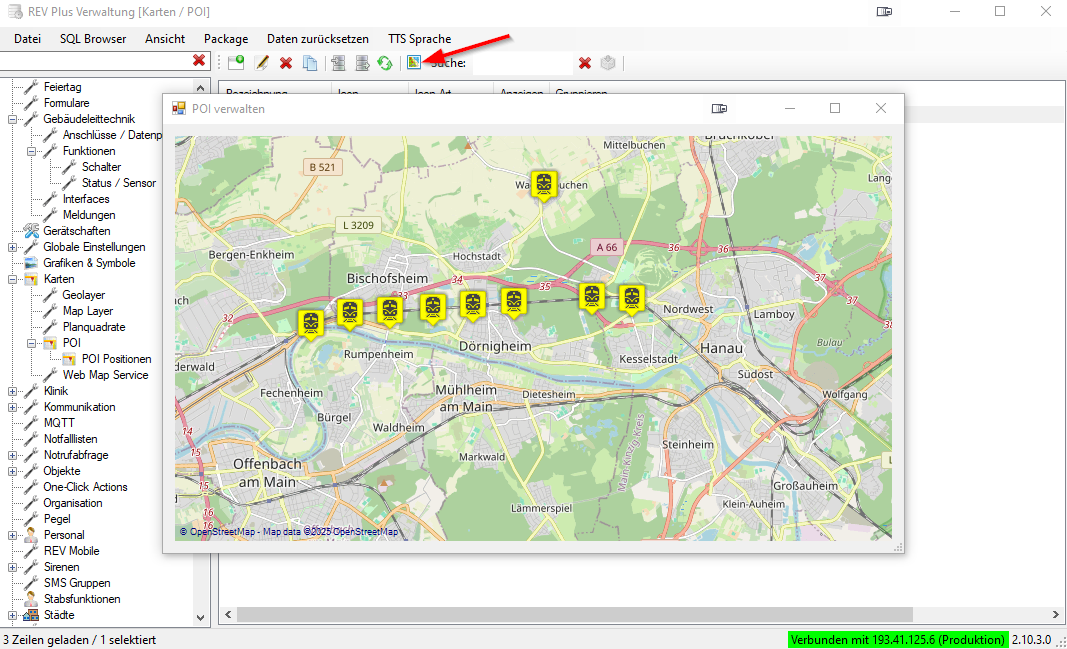
Task: Collapse the Karten tree node
Action: point(13,279)
